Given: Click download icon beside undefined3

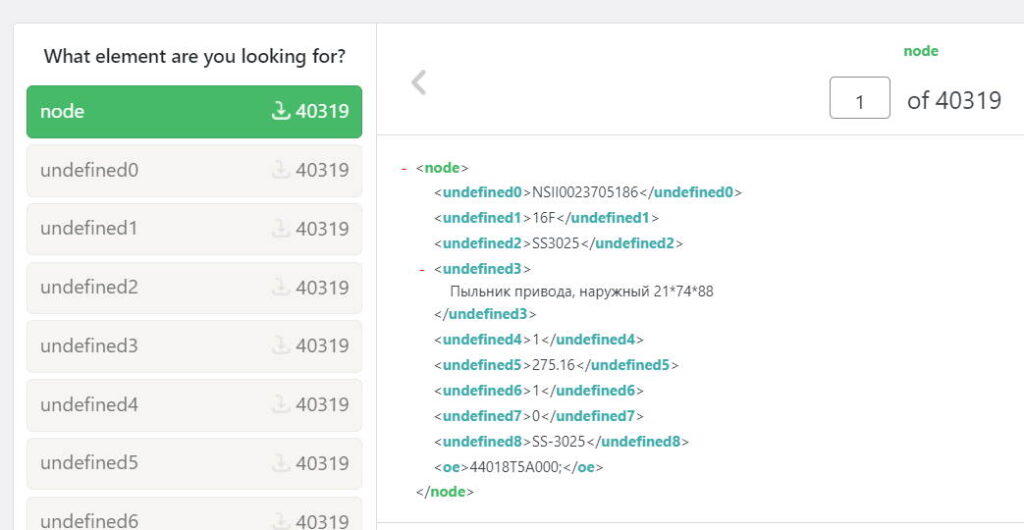Looking at the screenshot, I should [x=281, y=346].
